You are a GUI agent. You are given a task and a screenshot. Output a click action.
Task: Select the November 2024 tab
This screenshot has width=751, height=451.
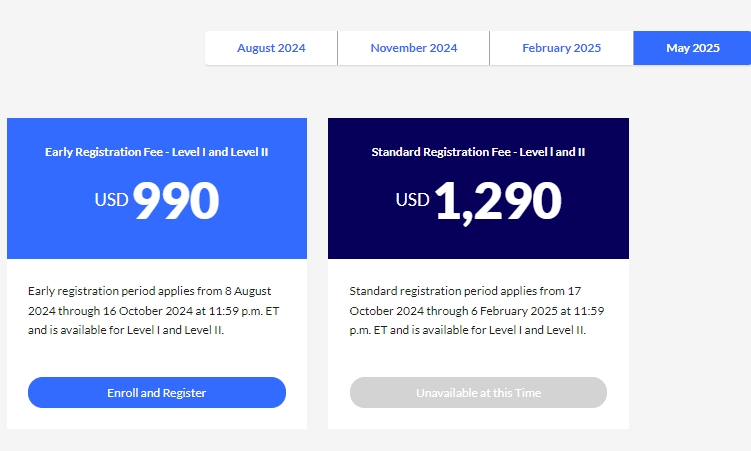coord(413,48)
